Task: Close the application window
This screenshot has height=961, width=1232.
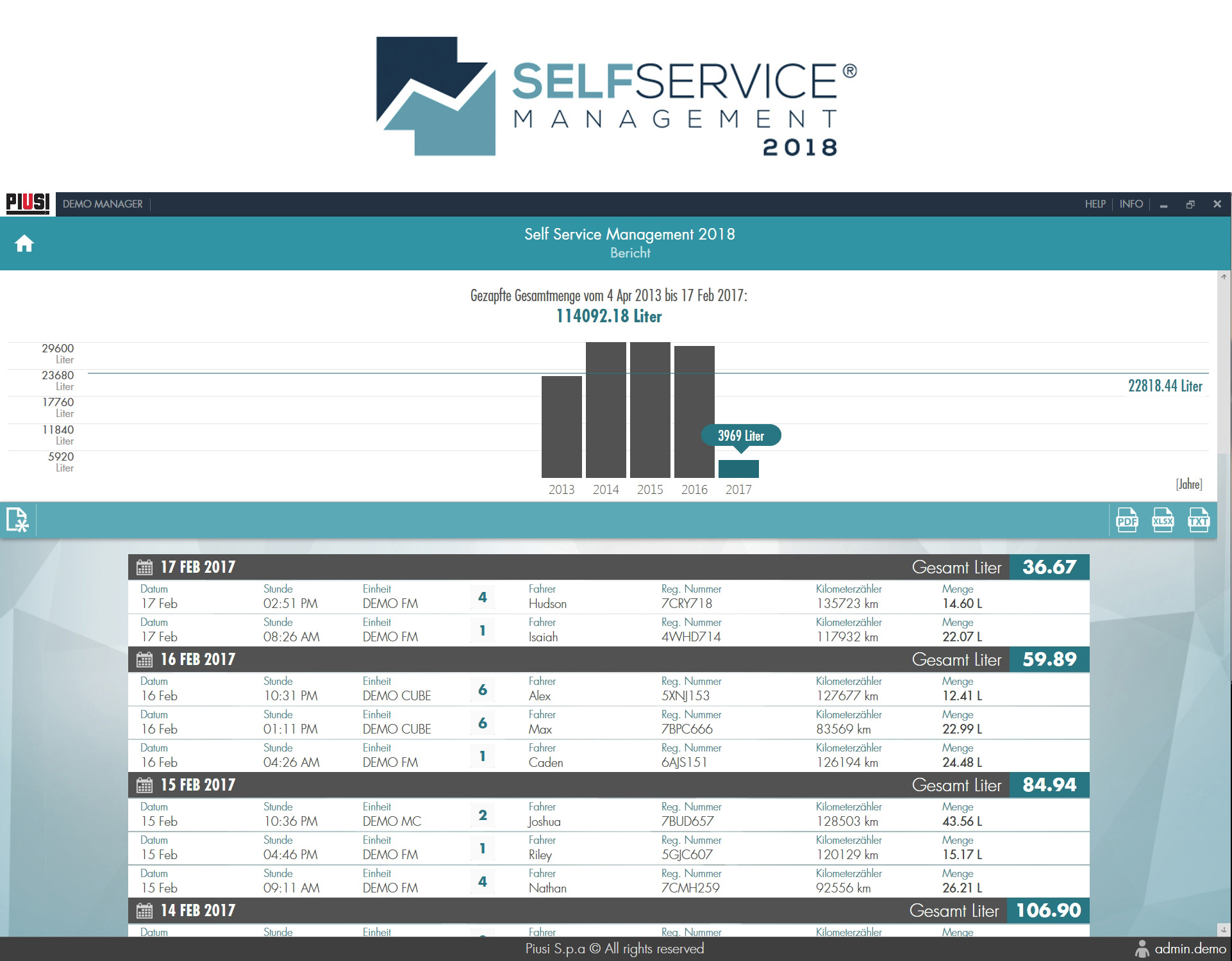Action: click(1217, 204)
